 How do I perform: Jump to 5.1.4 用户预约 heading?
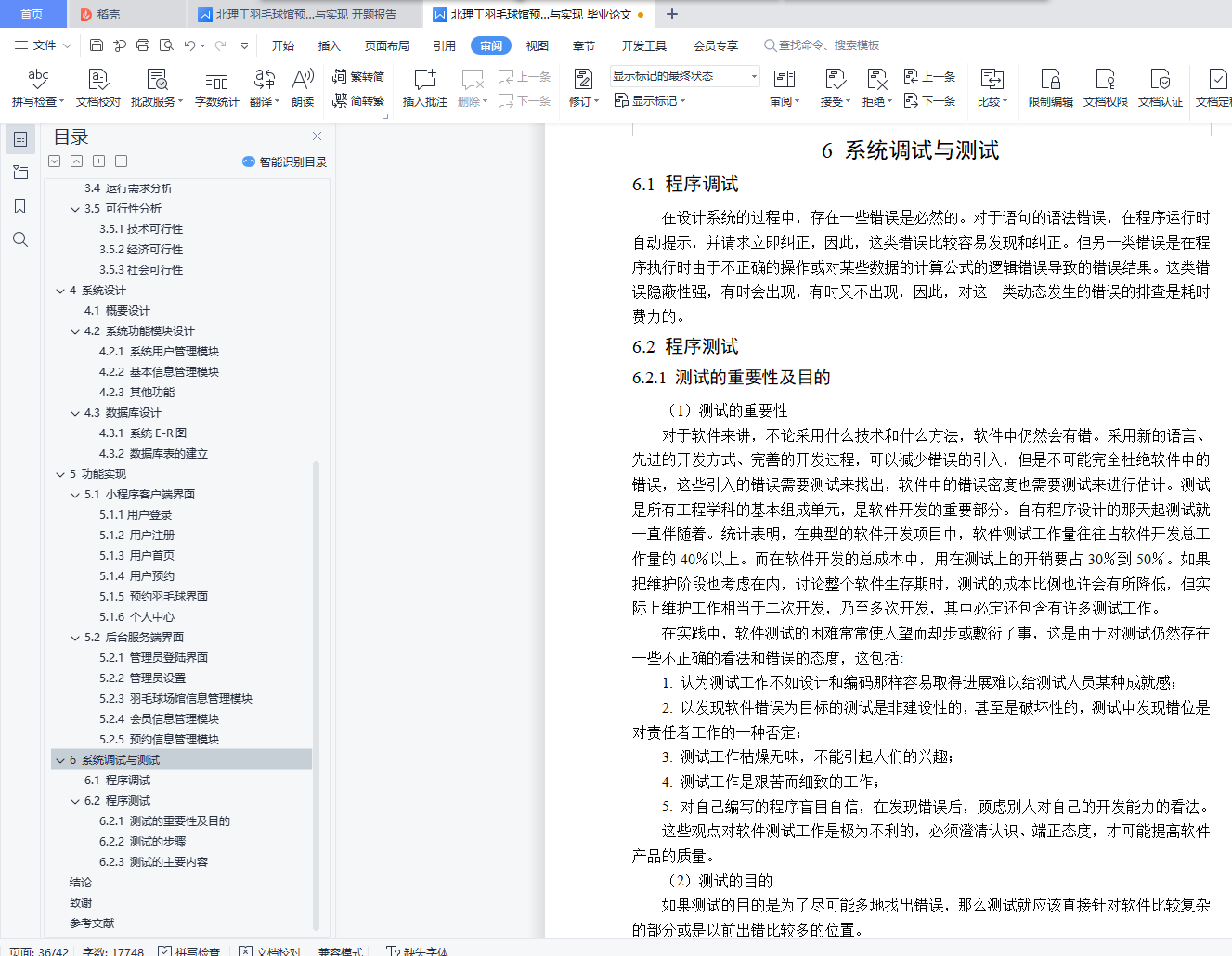coord(137,576)
